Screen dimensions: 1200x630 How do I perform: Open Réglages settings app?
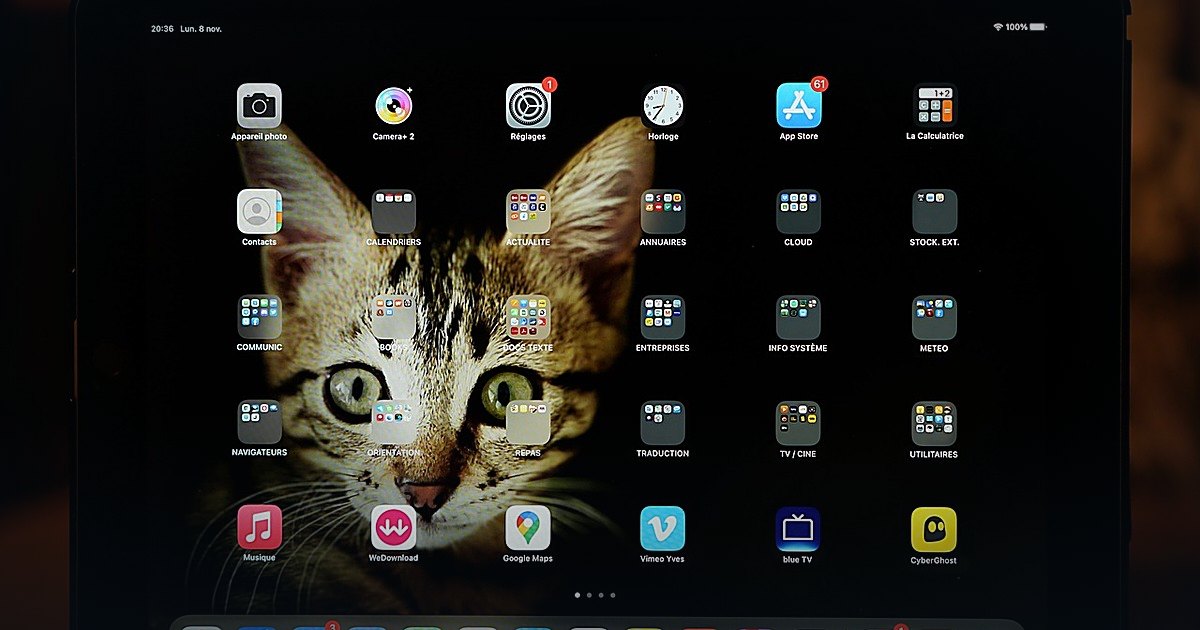tap(528, 106)
